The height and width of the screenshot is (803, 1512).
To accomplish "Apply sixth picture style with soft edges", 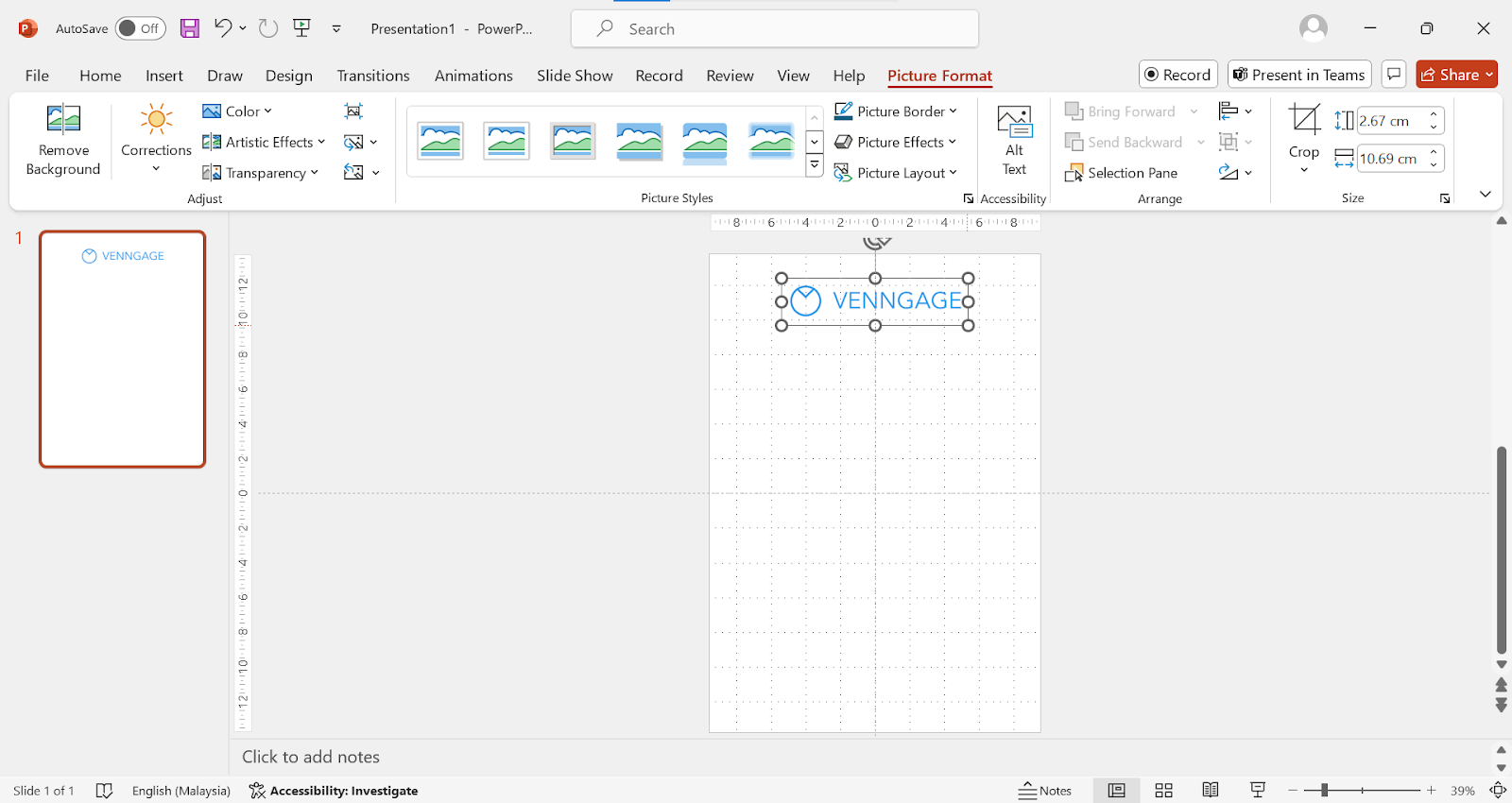I will click(x=771, y=141).
